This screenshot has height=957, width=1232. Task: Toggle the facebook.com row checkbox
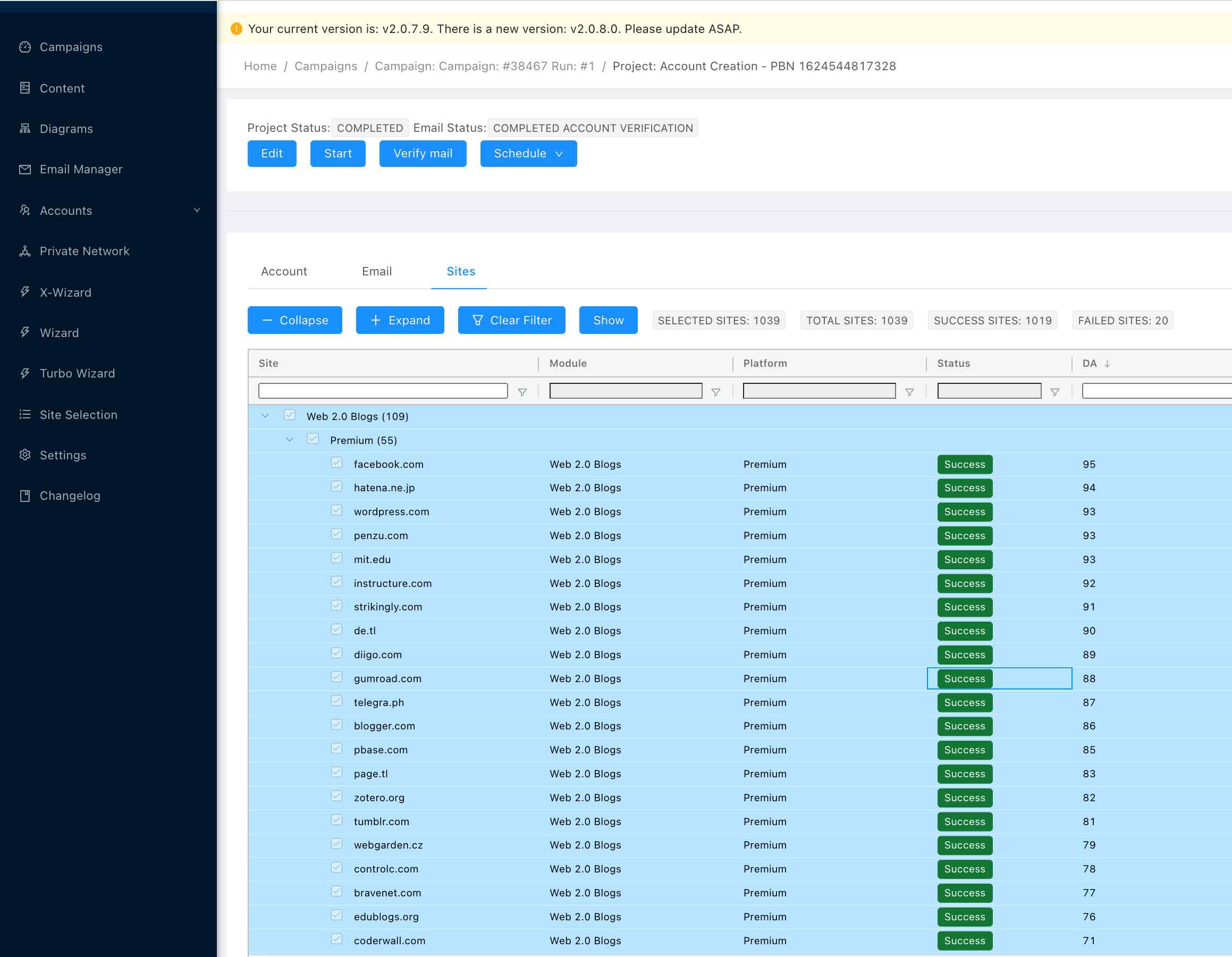337,463
